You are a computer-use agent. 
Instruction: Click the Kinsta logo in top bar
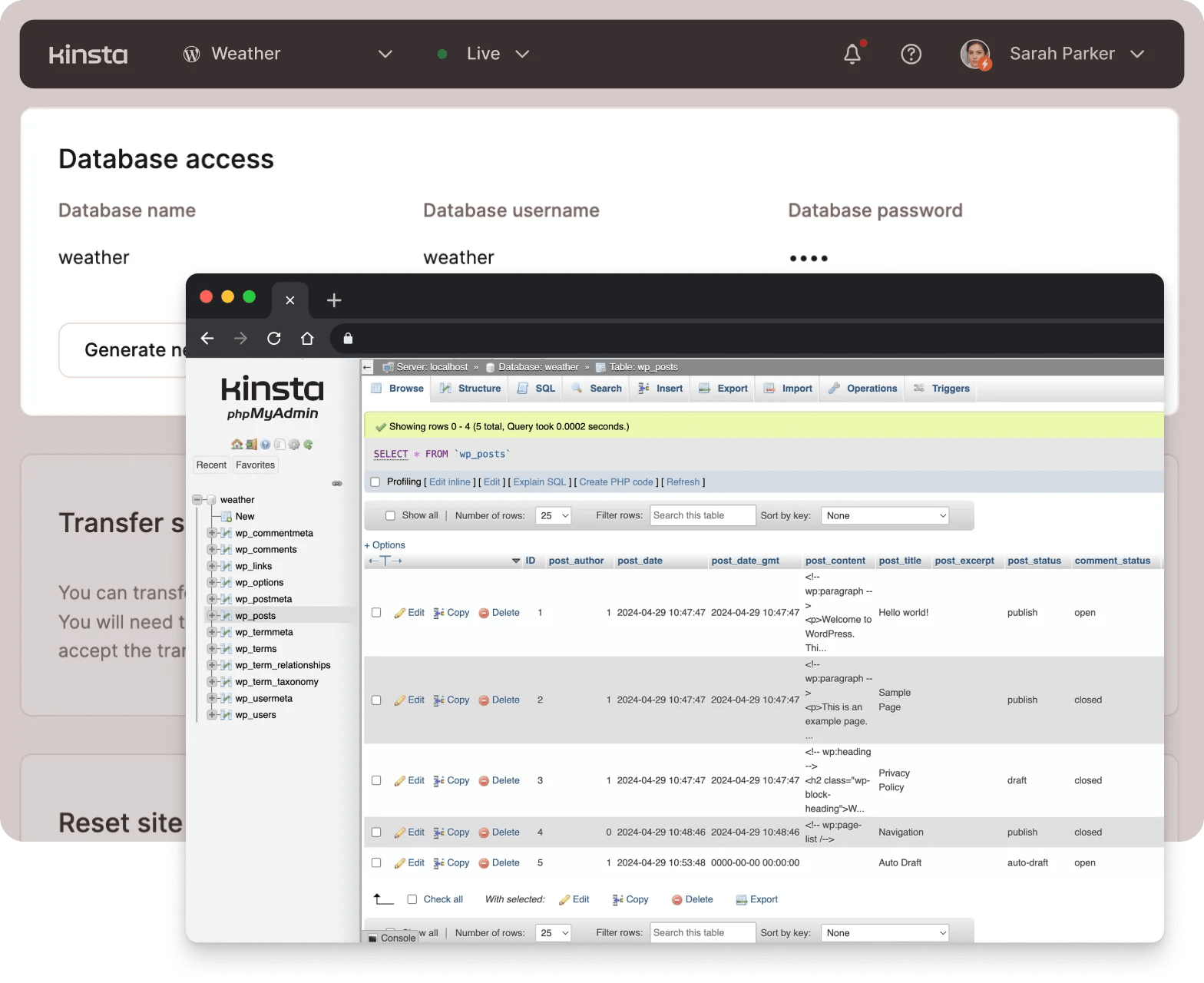88,55
